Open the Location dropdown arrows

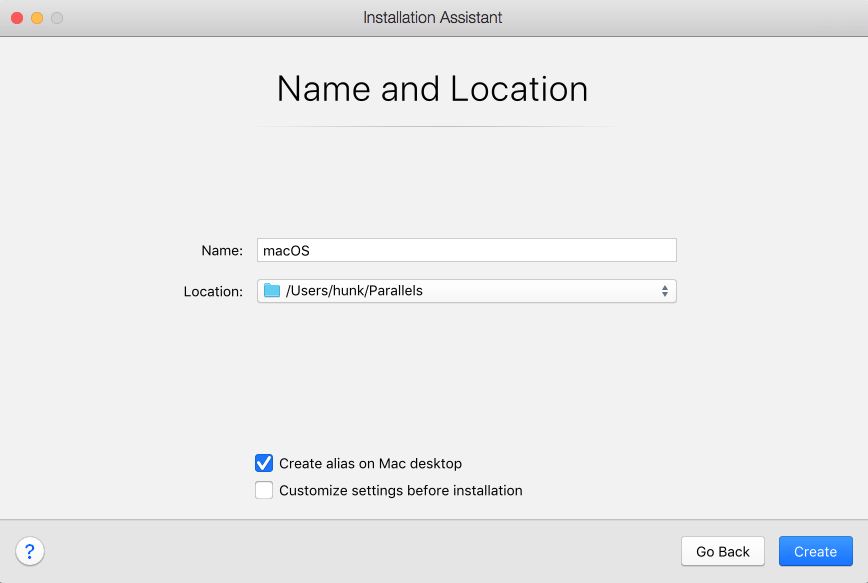tap(664, 291)
